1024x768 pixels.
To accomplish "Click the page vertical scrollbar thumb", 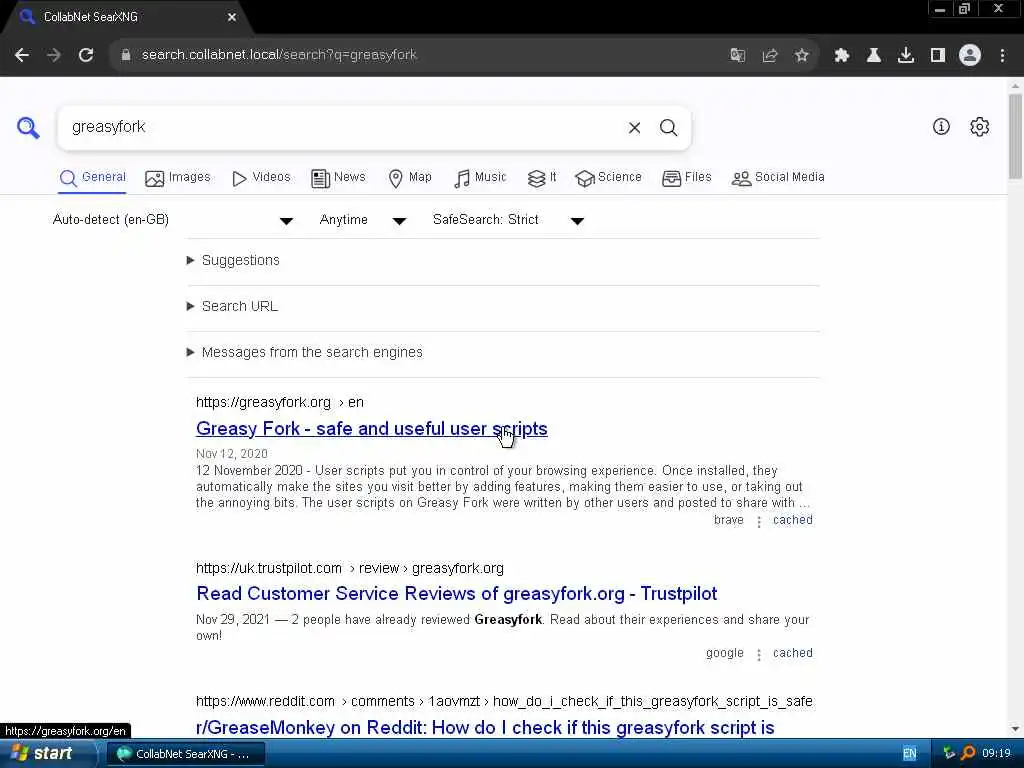I will point(1015,136).
